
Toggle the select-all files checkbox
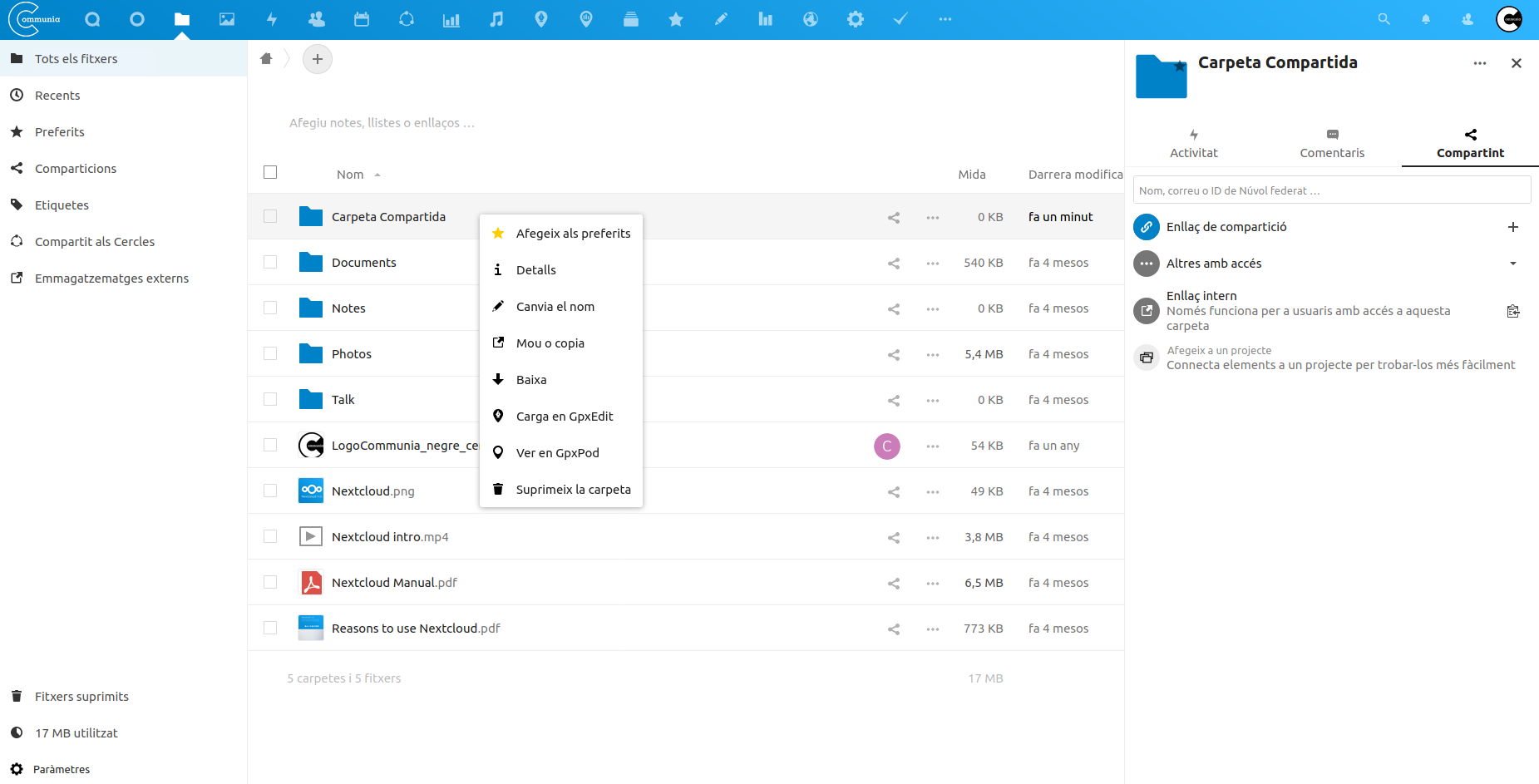(270, 172)
